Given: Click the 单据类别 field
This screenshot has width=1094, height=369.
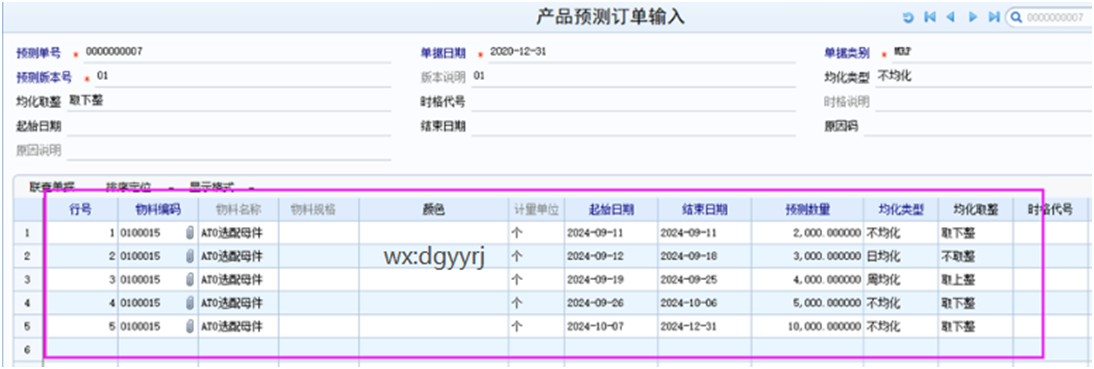Looking at the screenshot, I should click(991, 52).
